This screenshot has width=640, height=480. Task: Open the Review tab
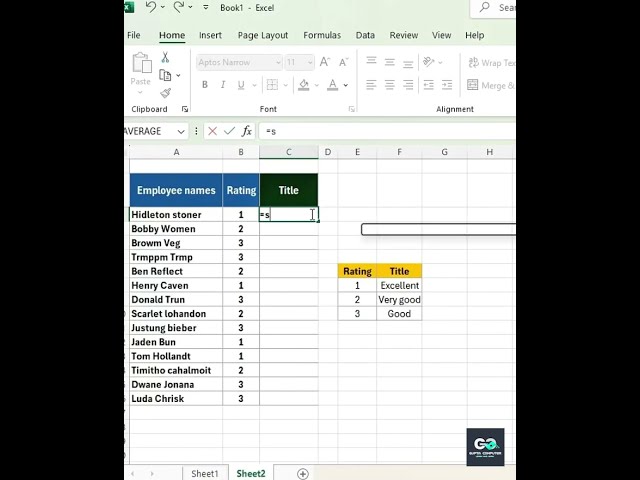(x=404, y=35)
